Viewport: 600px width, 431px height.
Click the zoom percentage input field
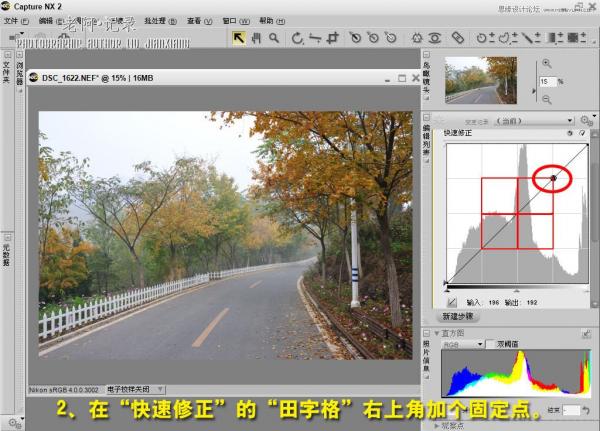547,81
